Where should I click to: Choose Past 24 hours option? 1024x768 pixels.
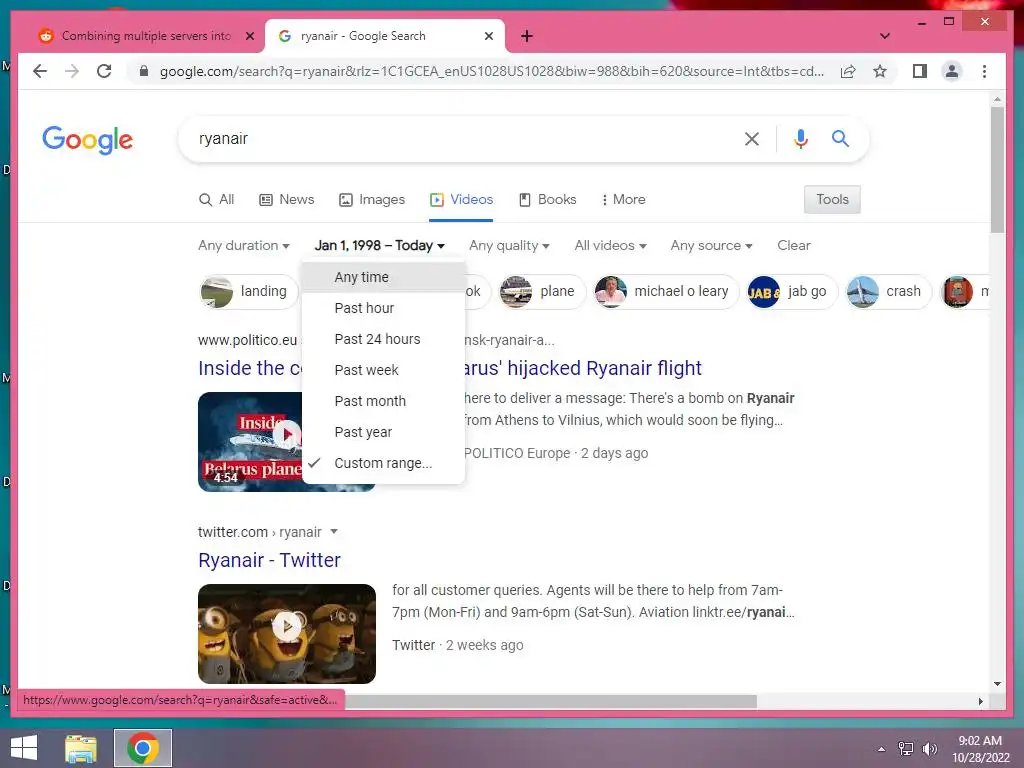(383, 339)
